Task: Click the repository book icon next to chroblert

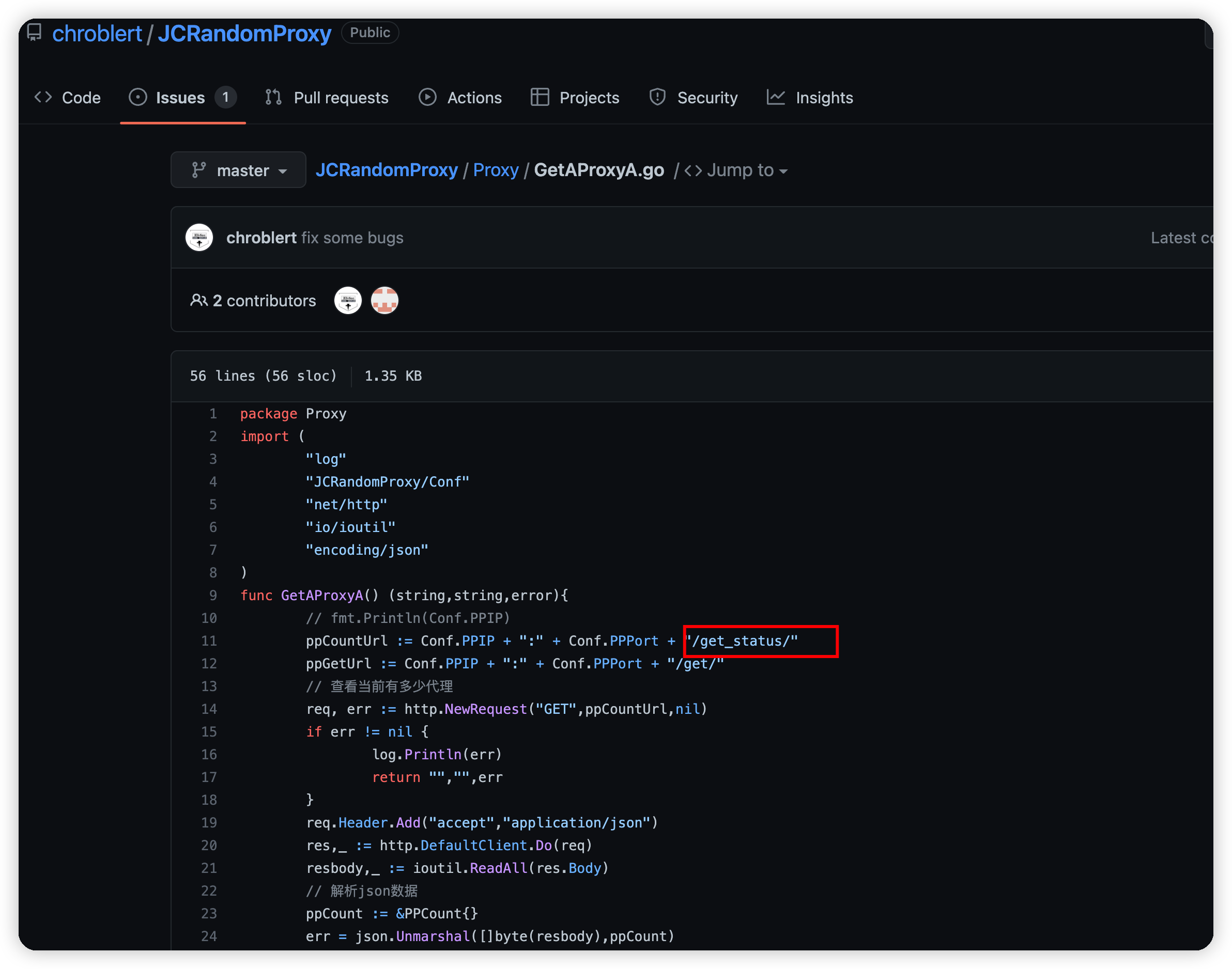Action: click(34, 33)
